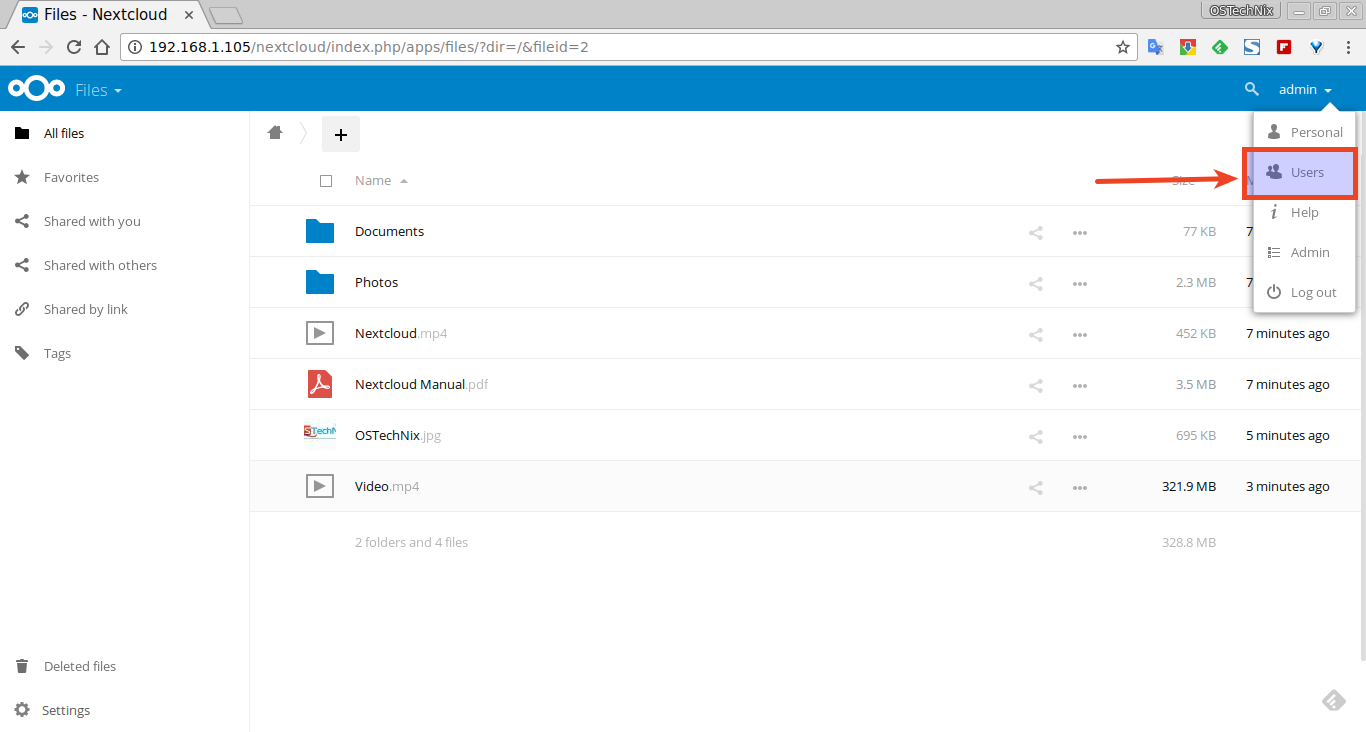The image size is (1366, 732).
Task: Select Users from admin menu
Action: 1300,173
